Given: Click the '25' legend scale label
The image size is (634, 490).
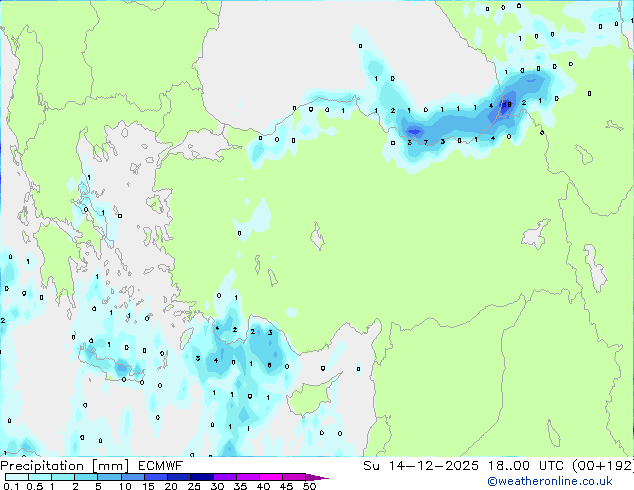Looking at the screenshot, I should point(194,486).
